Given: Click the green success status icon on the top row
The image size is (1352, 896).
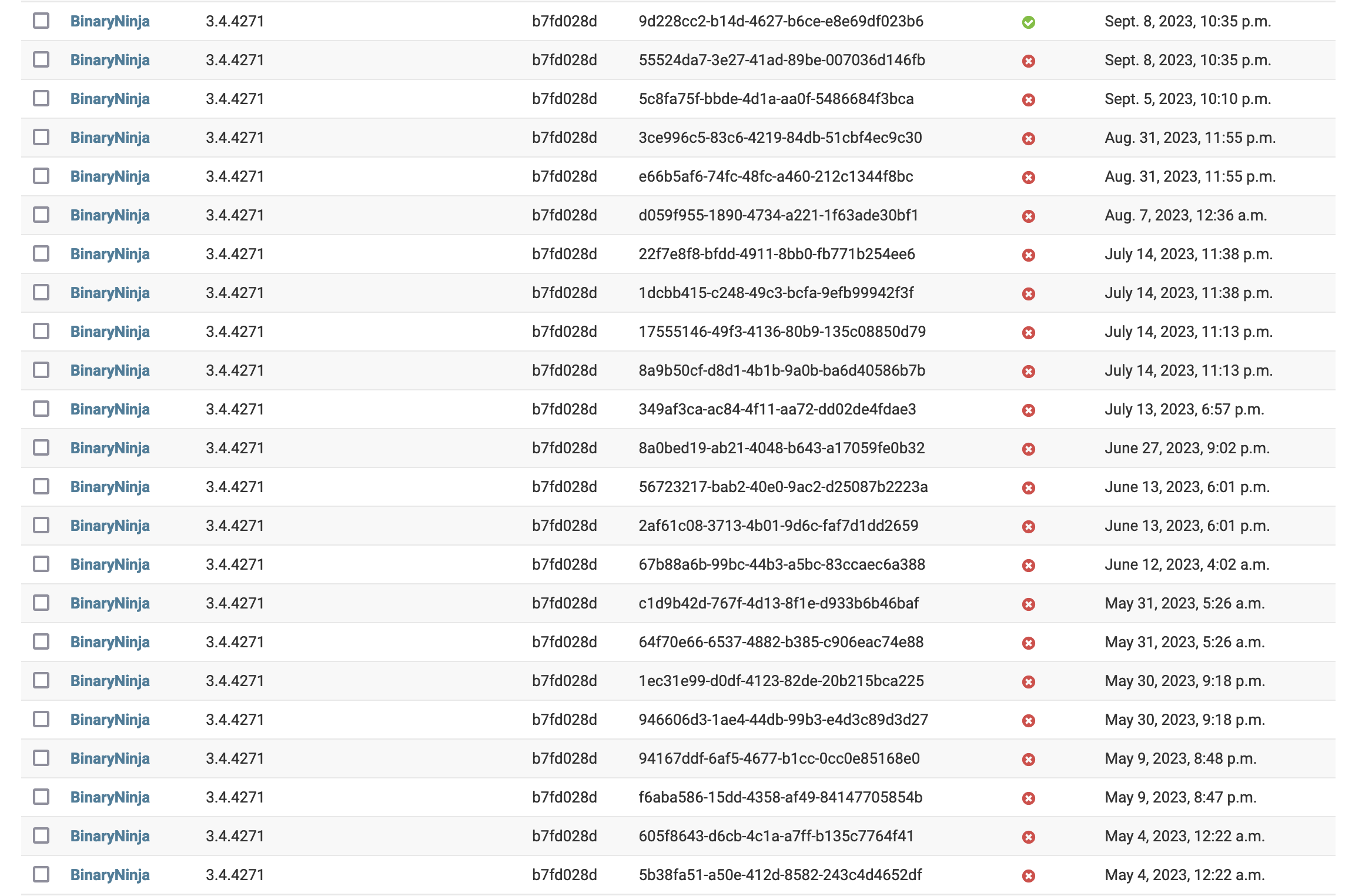Looking at the screenshot, I should pos(1028,22).
